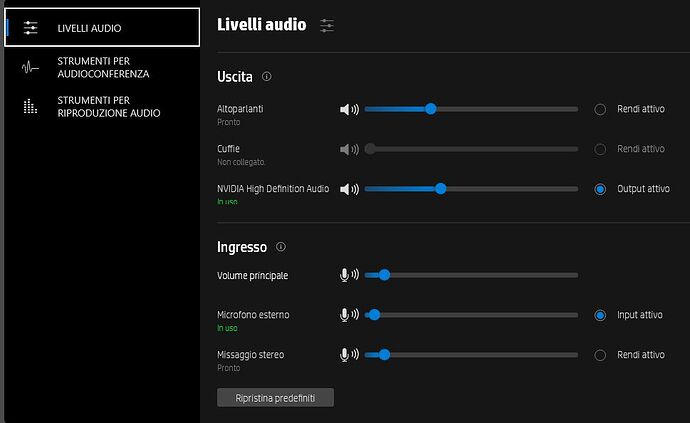
Task: Select NVIDIA High Definition Audio output radio
Action: click(x=600, y=189)
